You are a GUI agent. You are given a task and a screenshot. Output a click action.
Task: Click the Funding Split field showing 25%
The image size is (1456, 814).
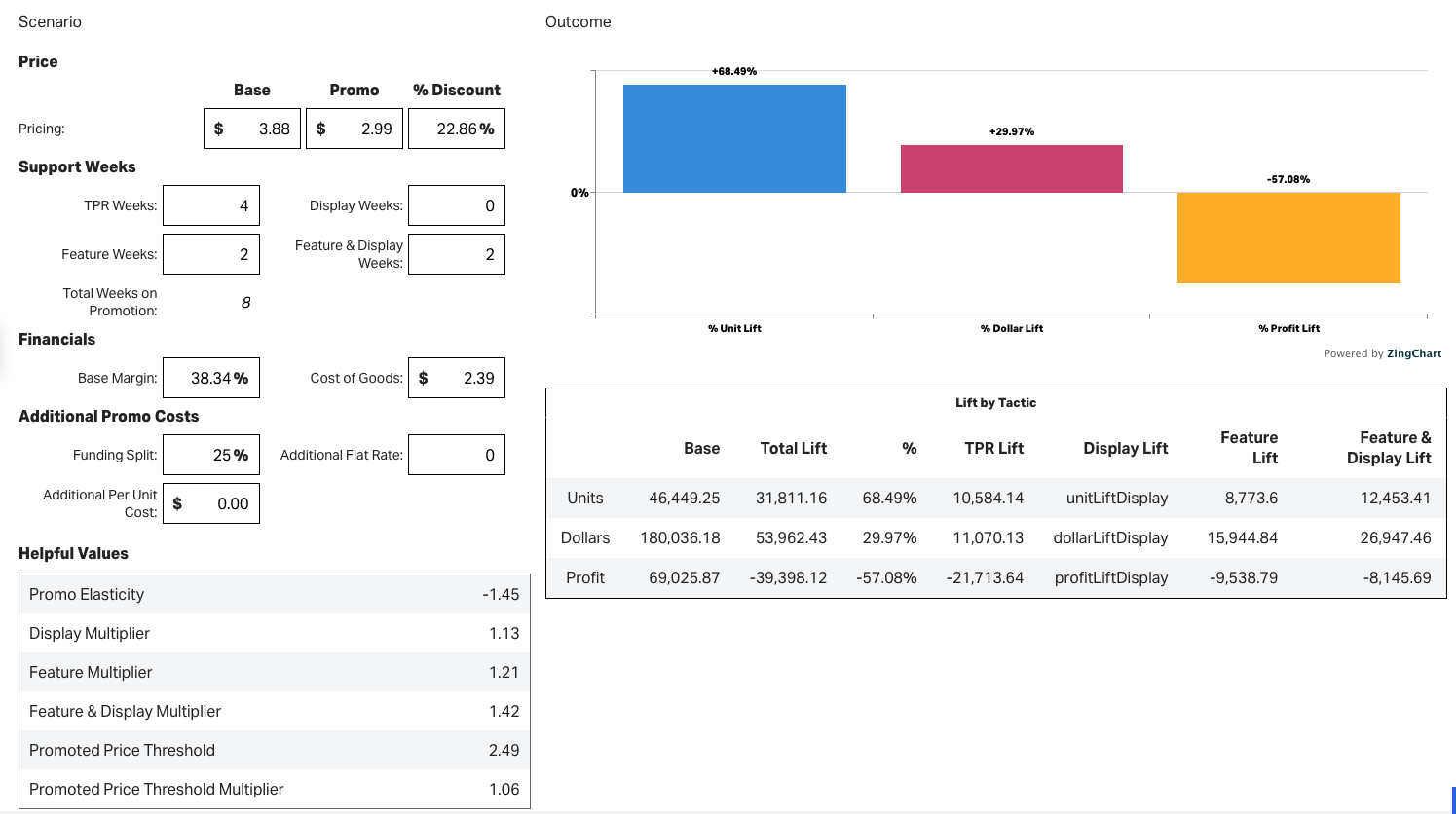pos(210,454)
